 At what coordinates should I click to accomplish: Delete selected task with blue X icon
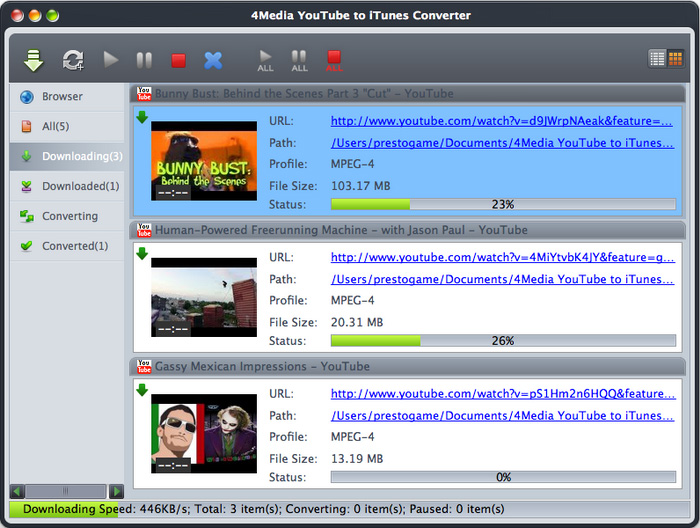click(213, 60)
